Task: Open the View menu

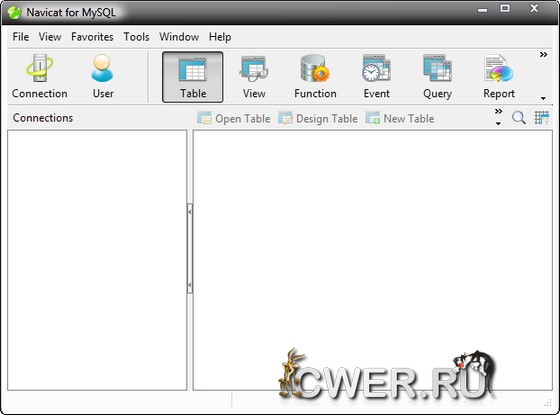Action: [50, 37]
